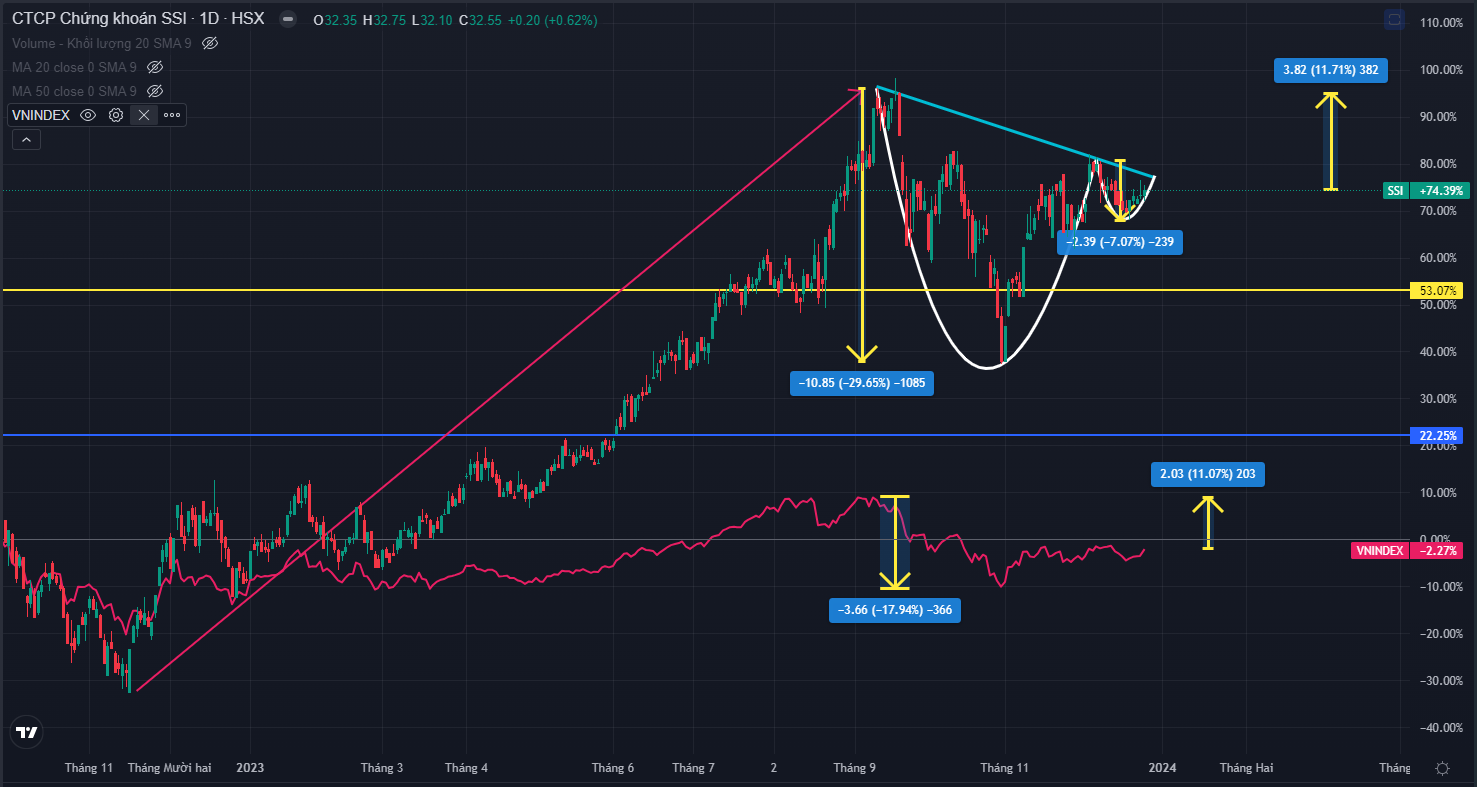
Task: Toggle VNINDEX visibility eye
Action: [88, 115]
